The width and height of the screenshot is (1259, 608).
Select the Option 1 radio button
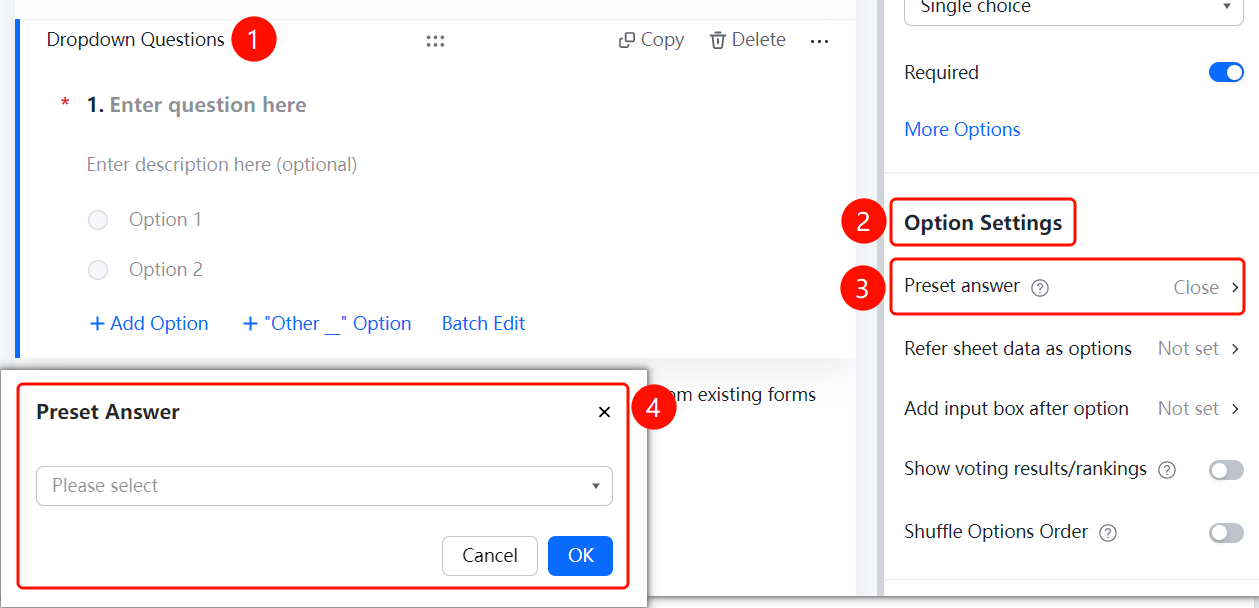[x=98, y=220]
